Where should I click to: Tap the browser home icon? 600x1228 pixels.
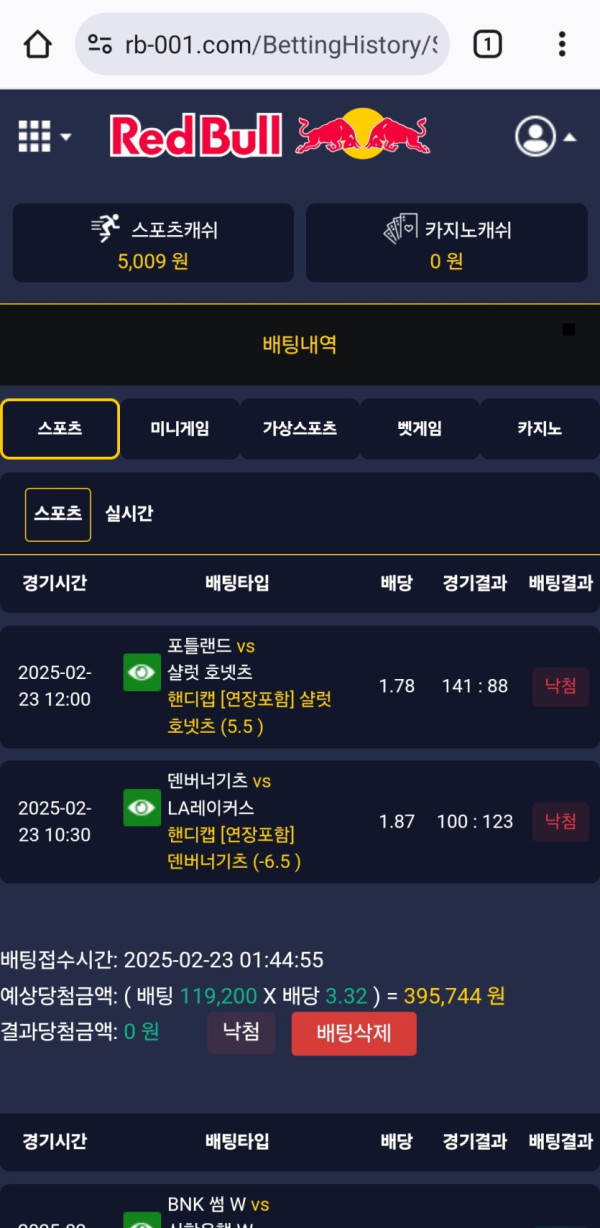click(x=37, y=44)
